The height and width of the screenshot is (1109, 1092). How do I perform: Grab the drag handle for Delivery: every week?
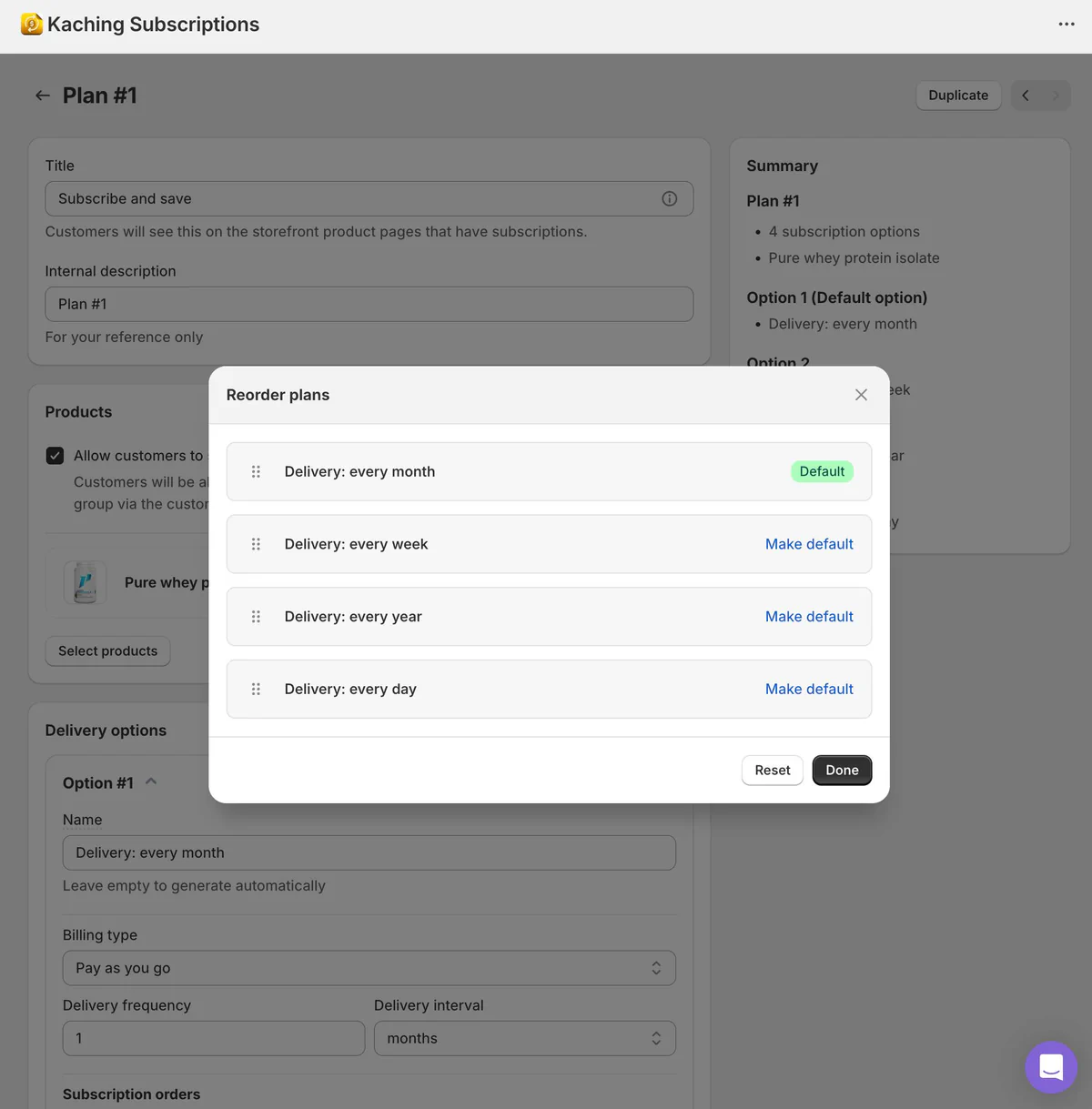pos(256,544)
